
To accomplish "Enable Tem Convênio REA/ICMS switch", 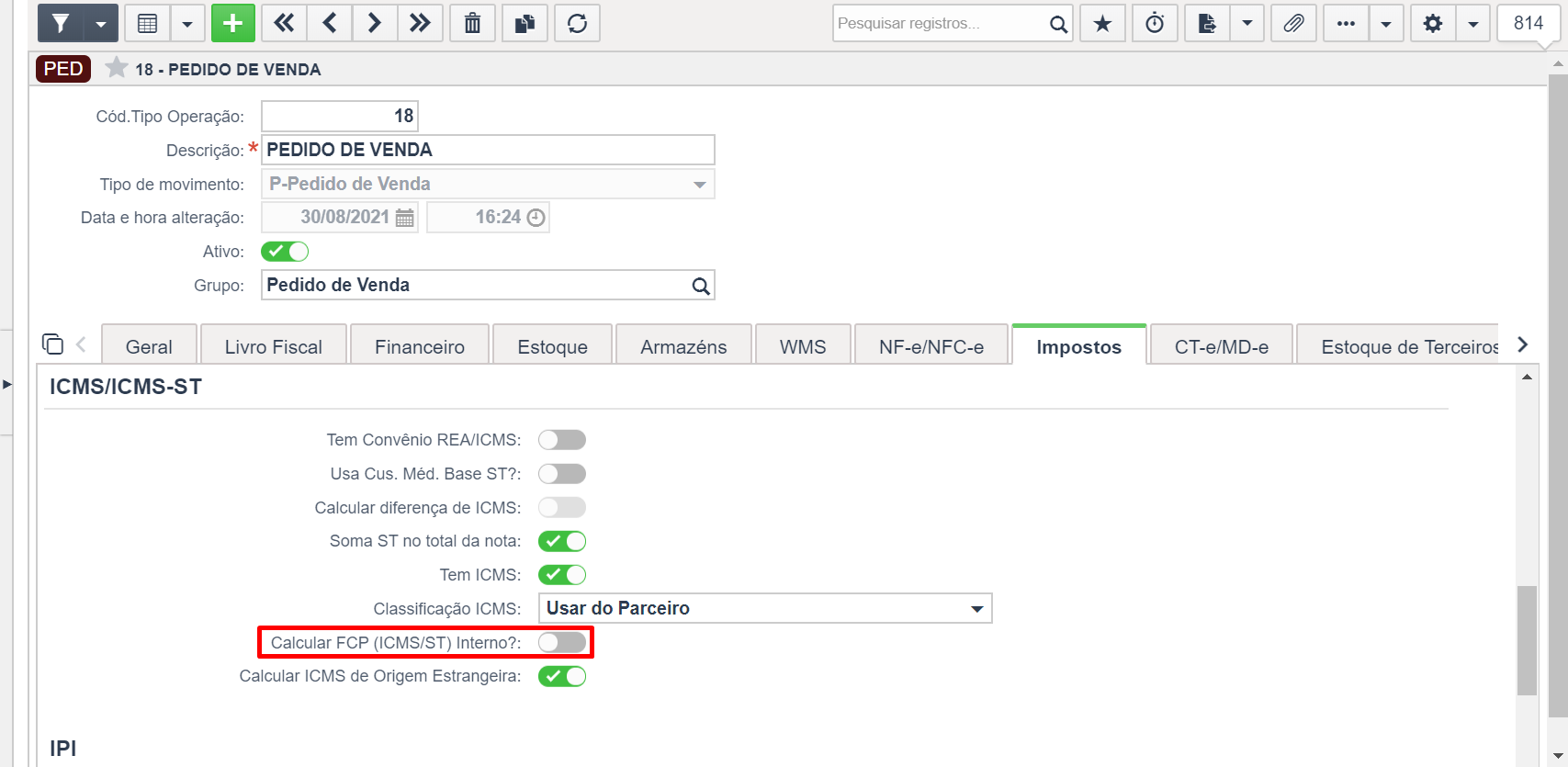I will 562,440.
